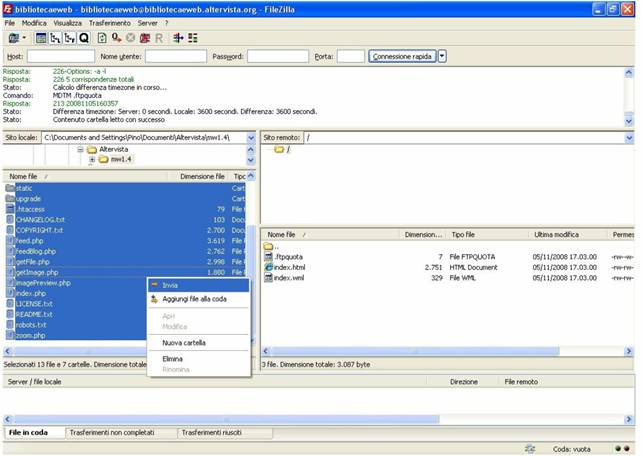
Task: Open the Modifica menu
Action: pyautogui.click(x=34, y=23)
